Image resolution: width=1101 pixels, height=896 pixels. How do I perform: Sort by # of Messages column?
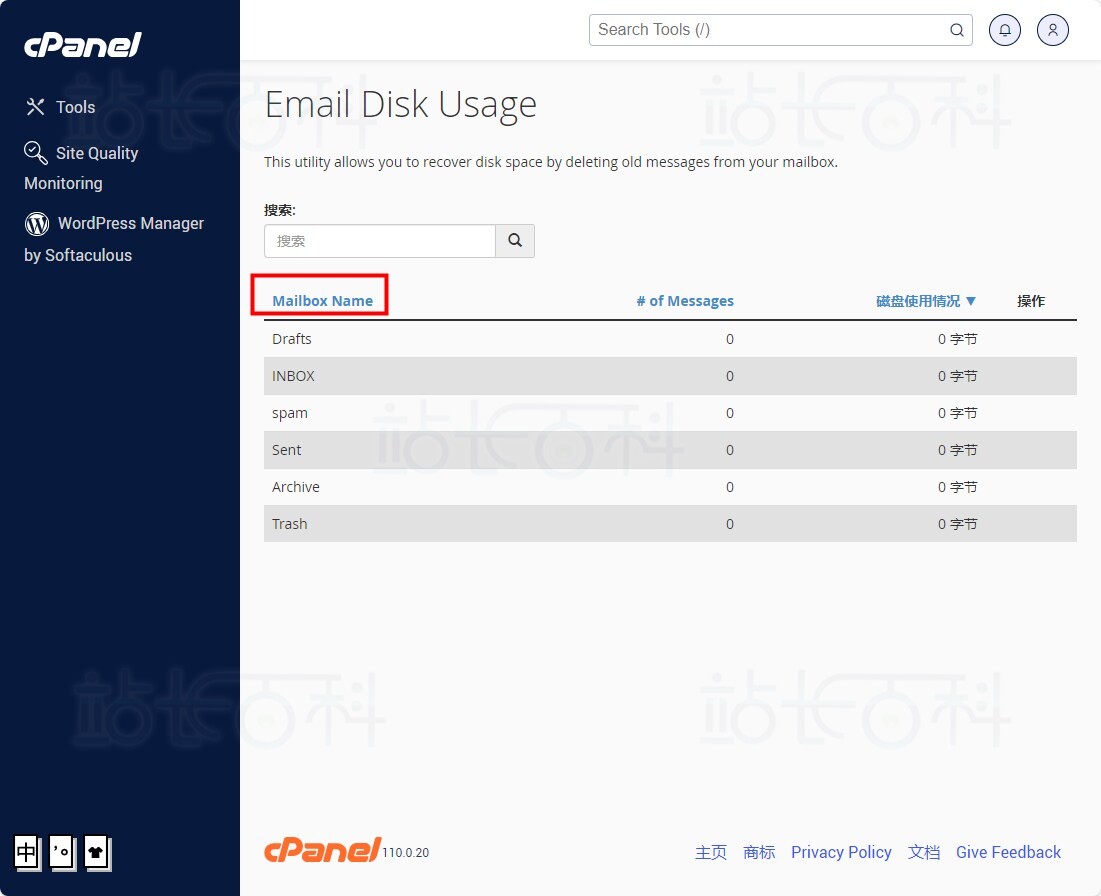[x=685, y=301]
